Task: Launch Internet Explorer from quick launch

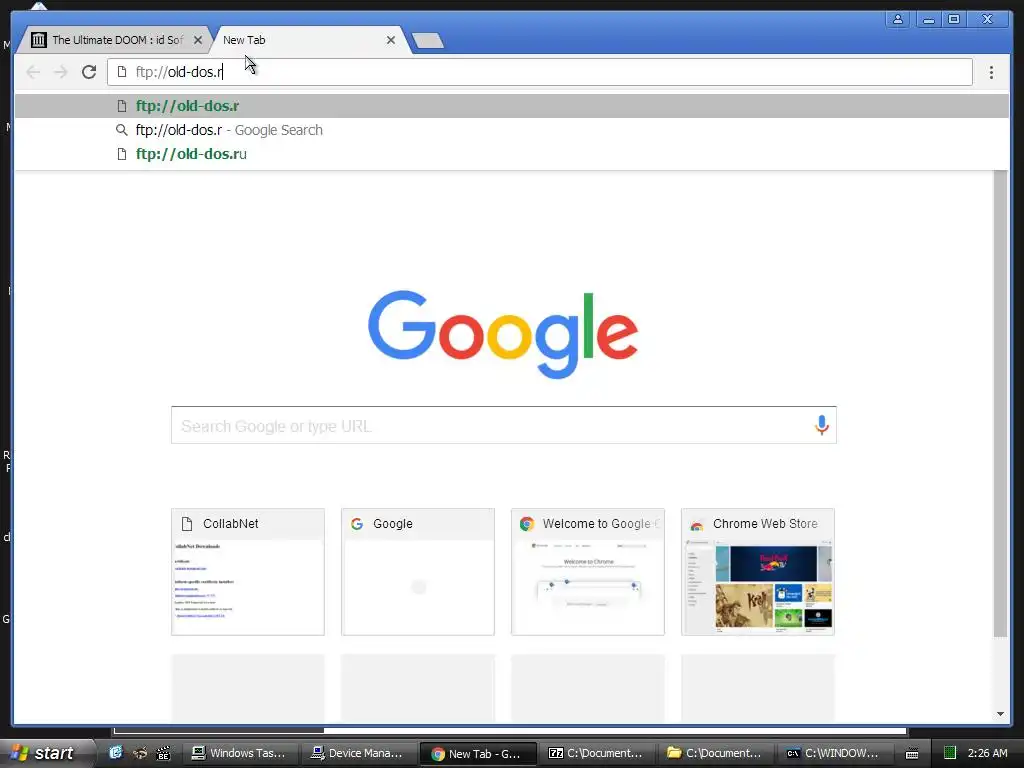Action: 116,753
